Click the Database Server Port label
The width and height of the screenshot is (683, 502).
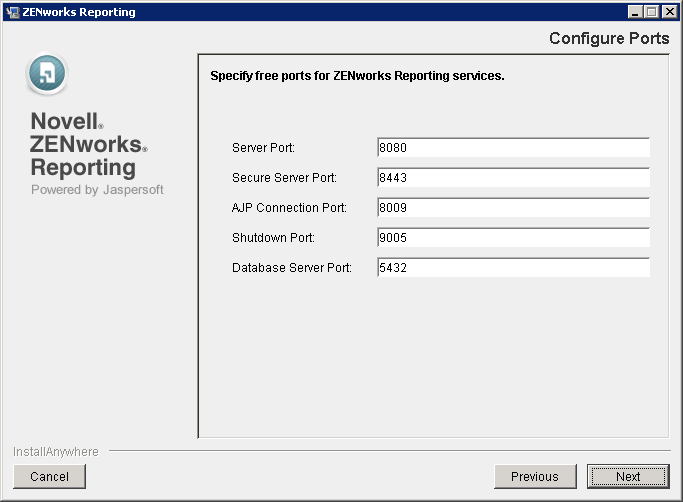[292, 268]
